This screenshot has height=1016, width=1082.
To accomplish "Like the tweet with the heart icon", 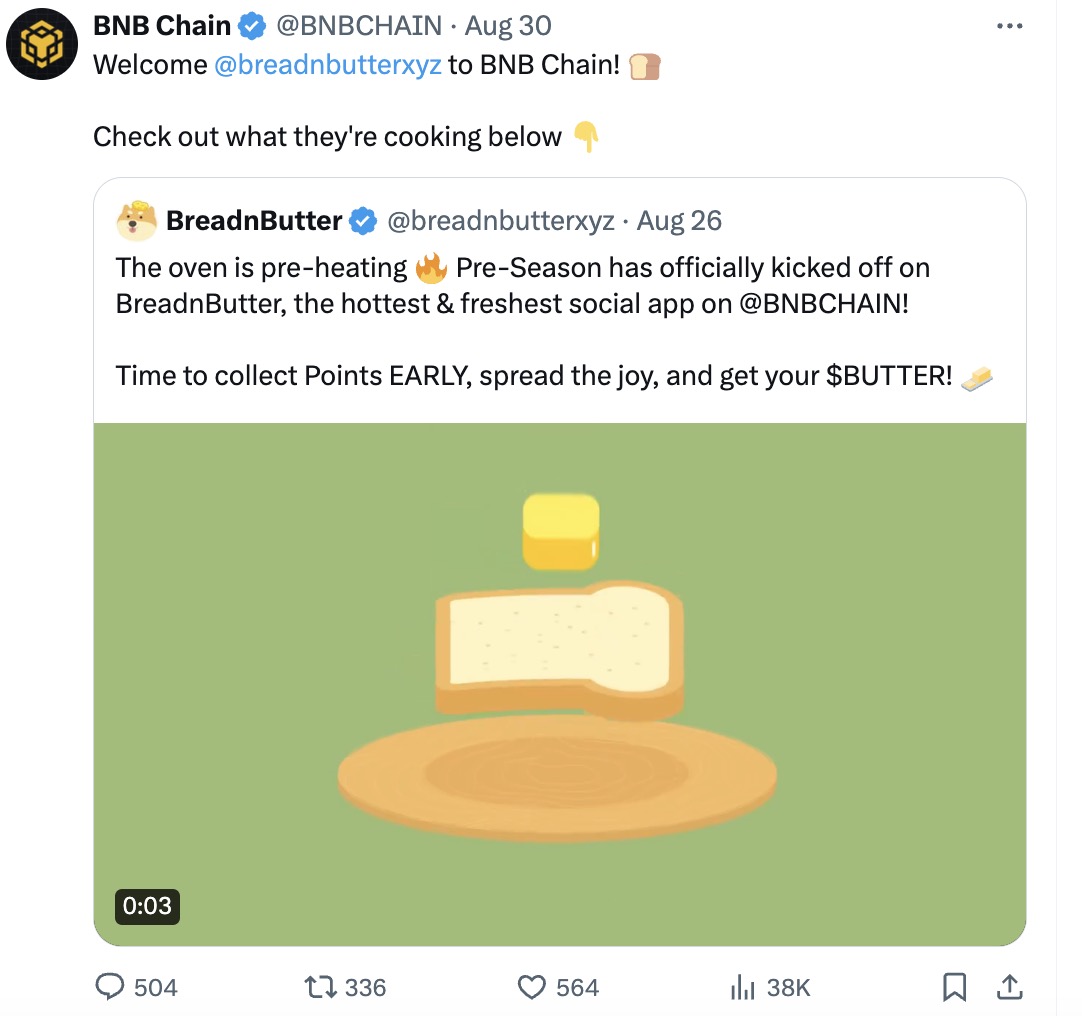I will (532, 987).
